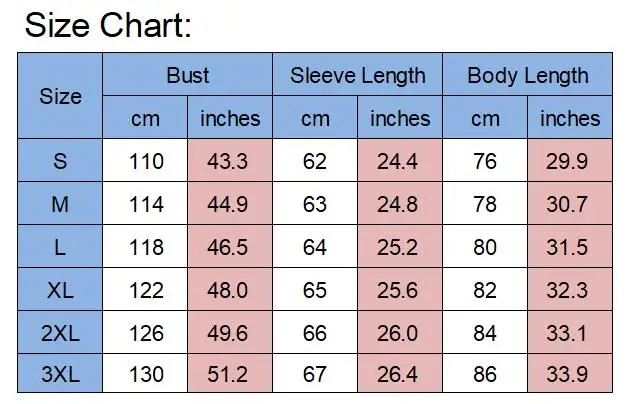Click the Sleeve Length header cell
634x404 pixels.
tap(357, 75)
